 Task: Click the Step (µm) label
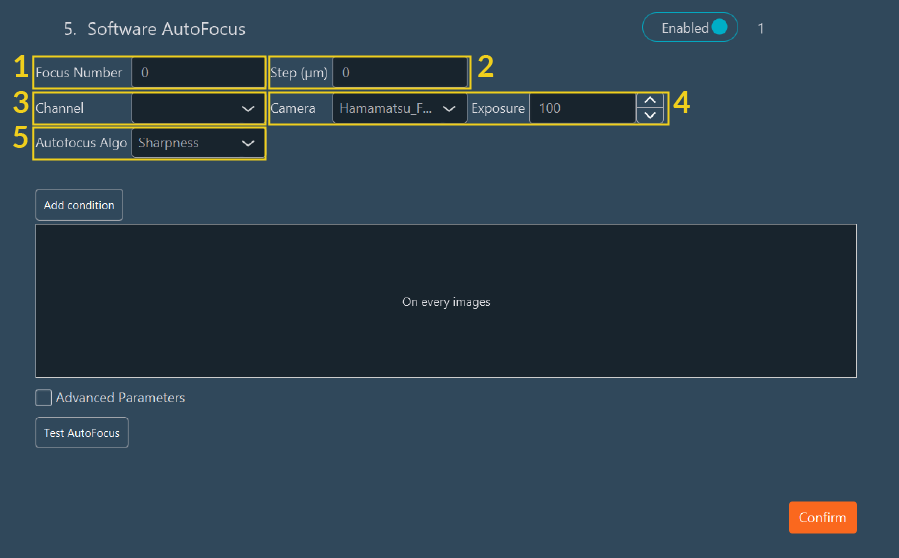tap(299, 73)
